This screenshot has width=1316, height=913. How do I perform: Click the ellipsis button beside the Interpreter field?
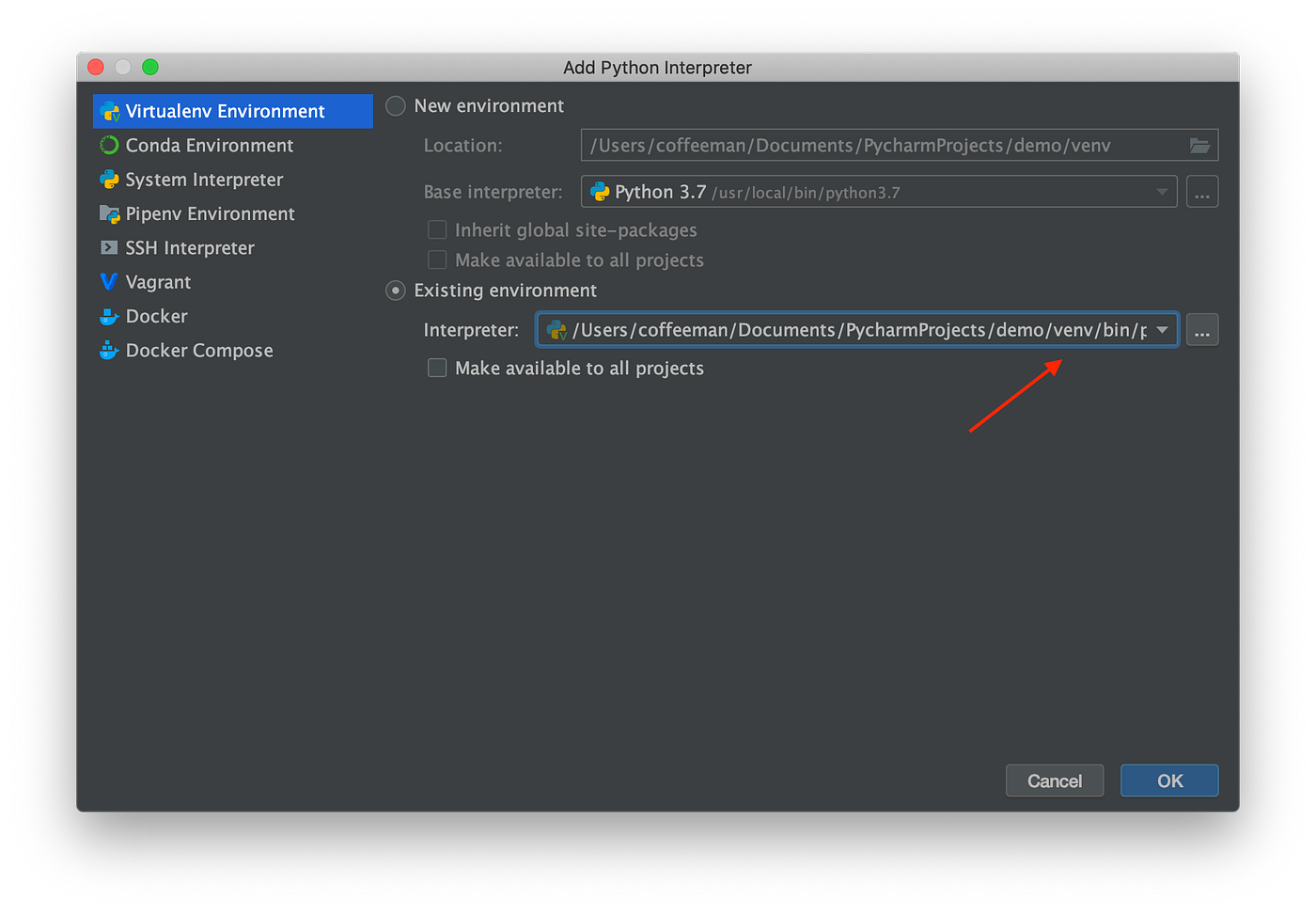click(1202, 330)
